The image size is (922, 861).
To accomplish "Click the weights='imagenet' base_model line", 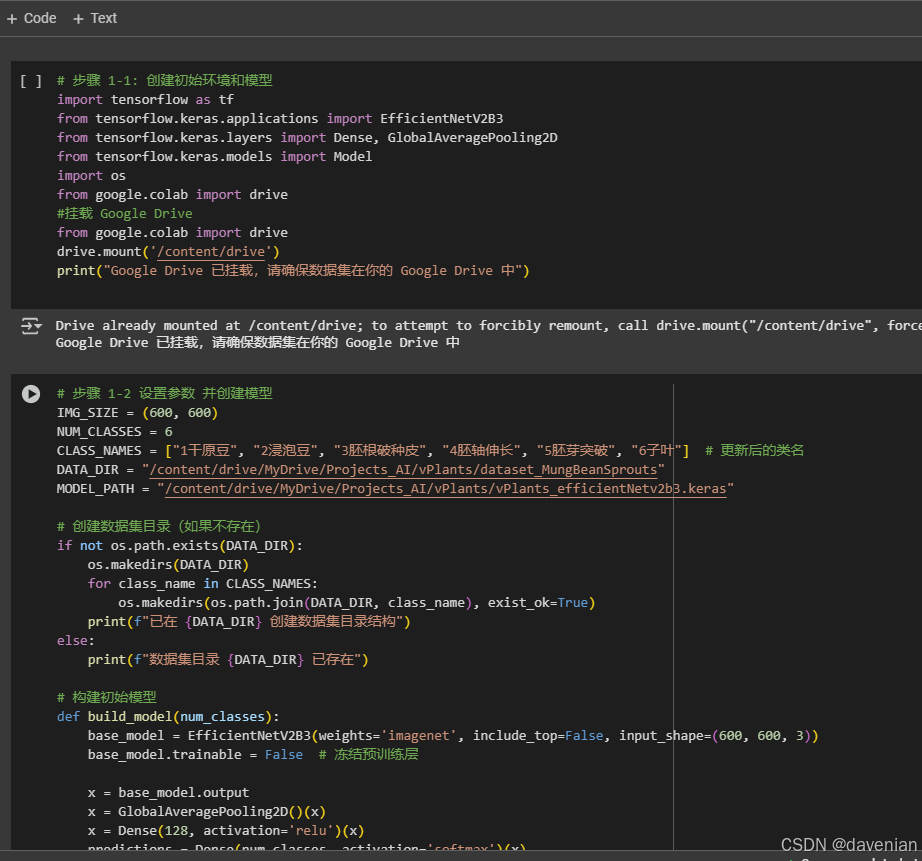I will point(453,736).
